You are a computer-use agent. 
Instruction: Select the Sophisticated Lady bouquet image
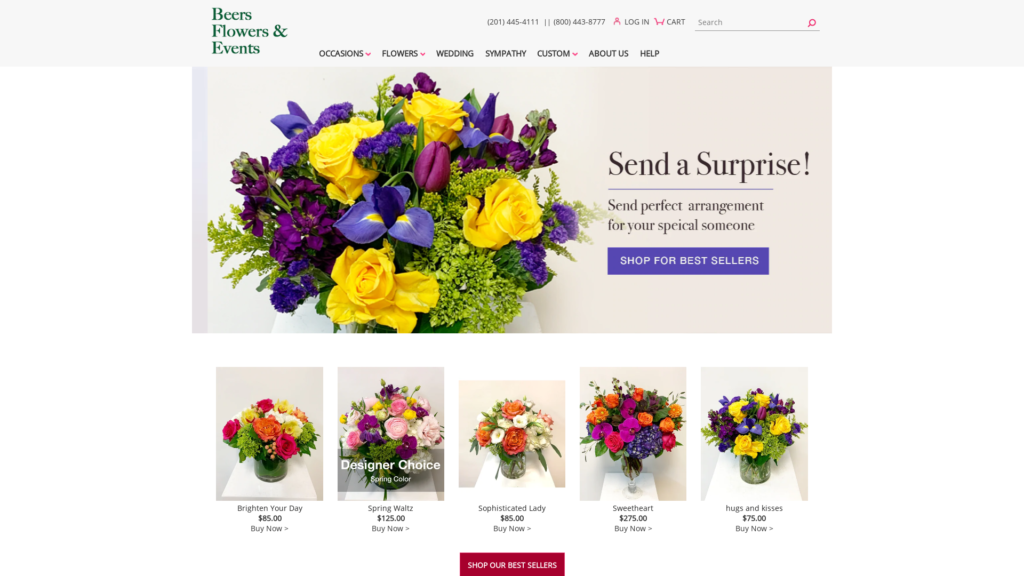[512, 434]
